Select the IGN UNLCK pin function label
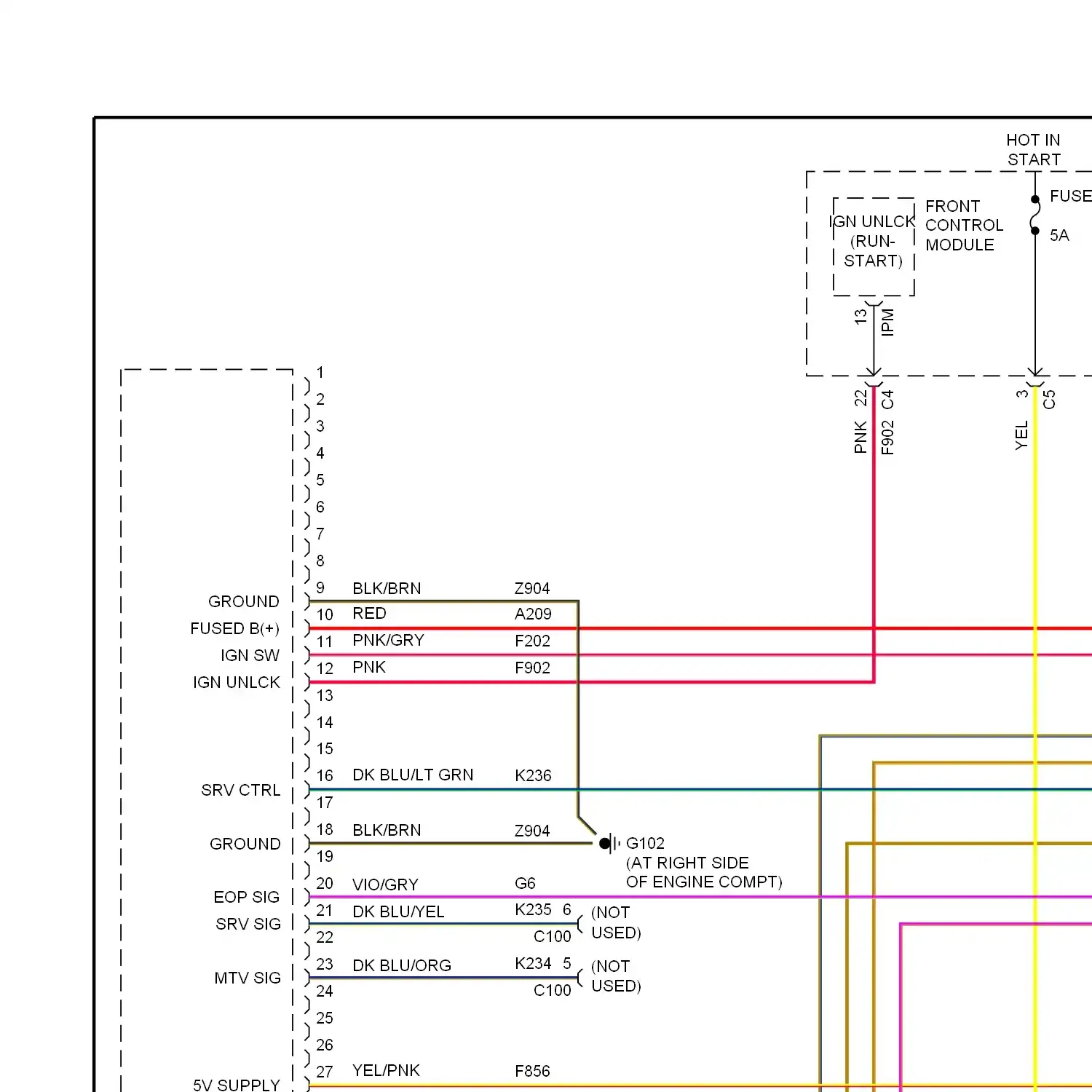This screenshot has height=1092, width=1092. [x=236, y=682]
